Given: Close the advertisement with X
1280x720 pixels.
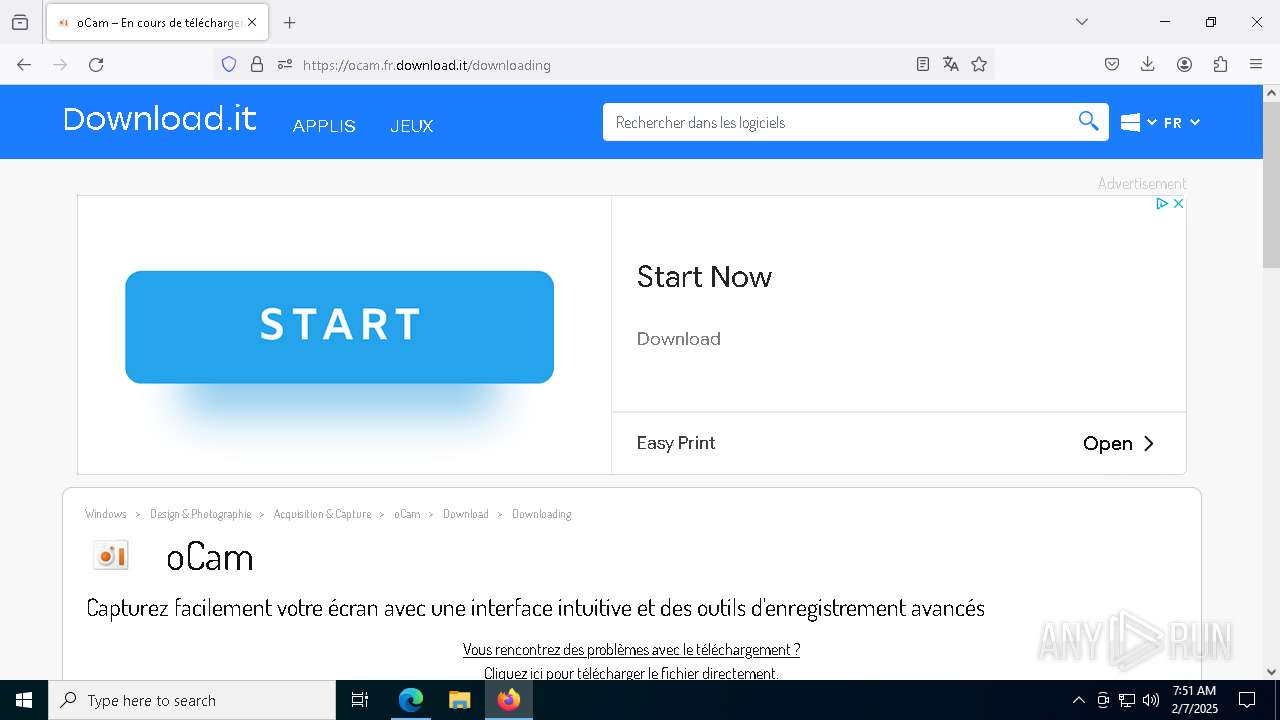Looking at the screenshot, I should coord(1178,203).
